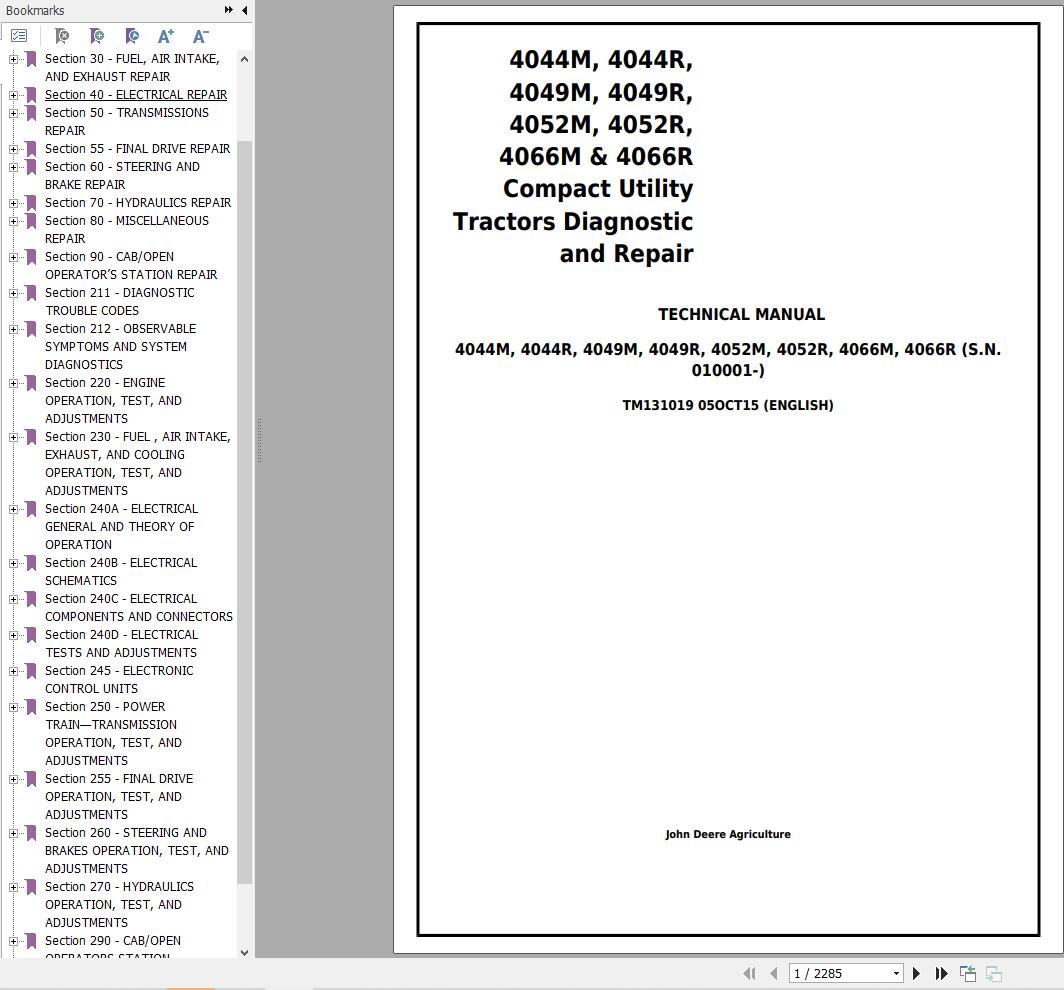Click the bookmark icon for Section 245
Viewport: 1064px width, 990px height.
pyautogui.click(x=31, y=670)
